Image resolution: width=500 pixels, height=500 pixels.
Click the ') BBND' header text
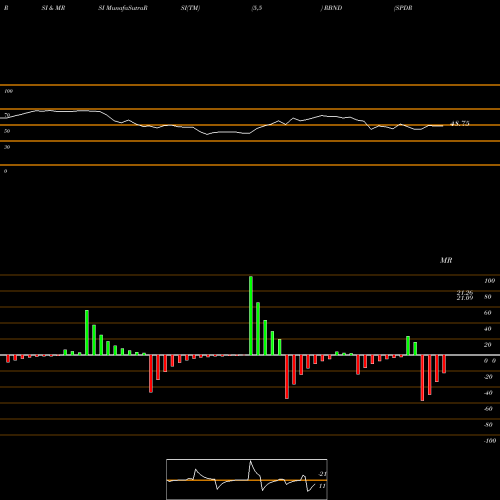pos(331,8)
